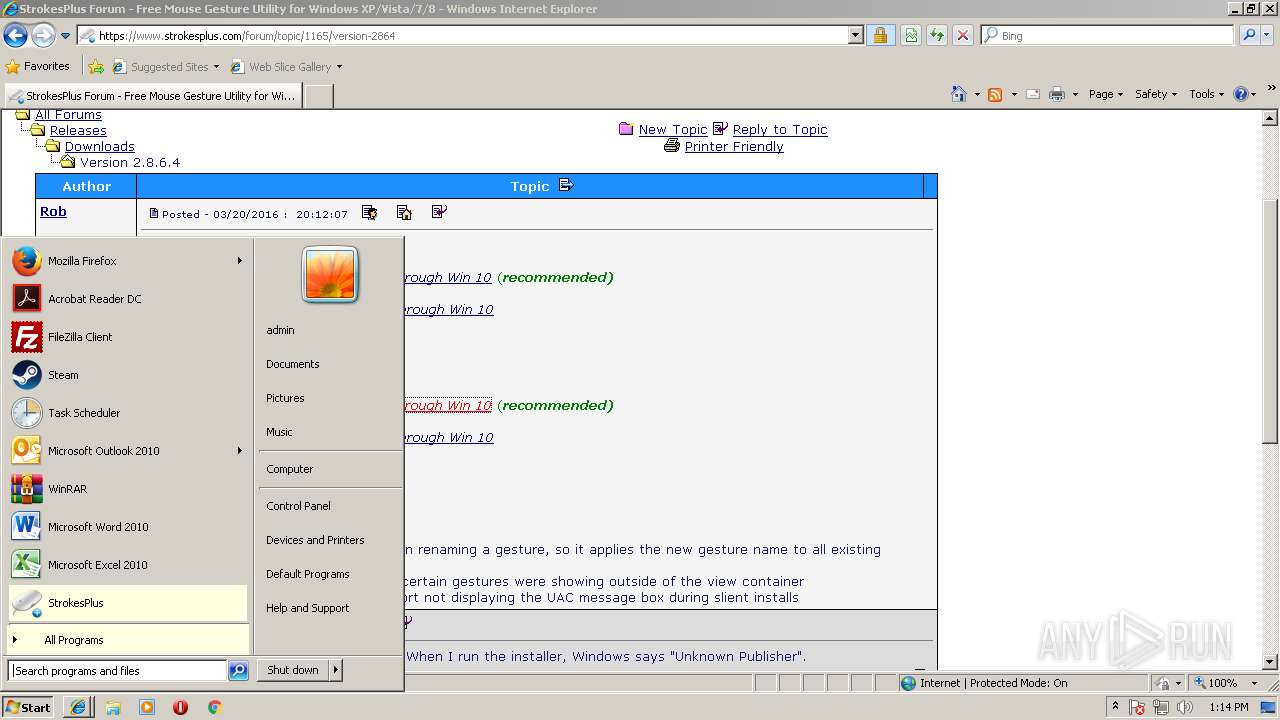Image resolution: width=1280 pixels, height=720 pixels.
Task: Open Default Programs
Action: click(x=308, y=574)
